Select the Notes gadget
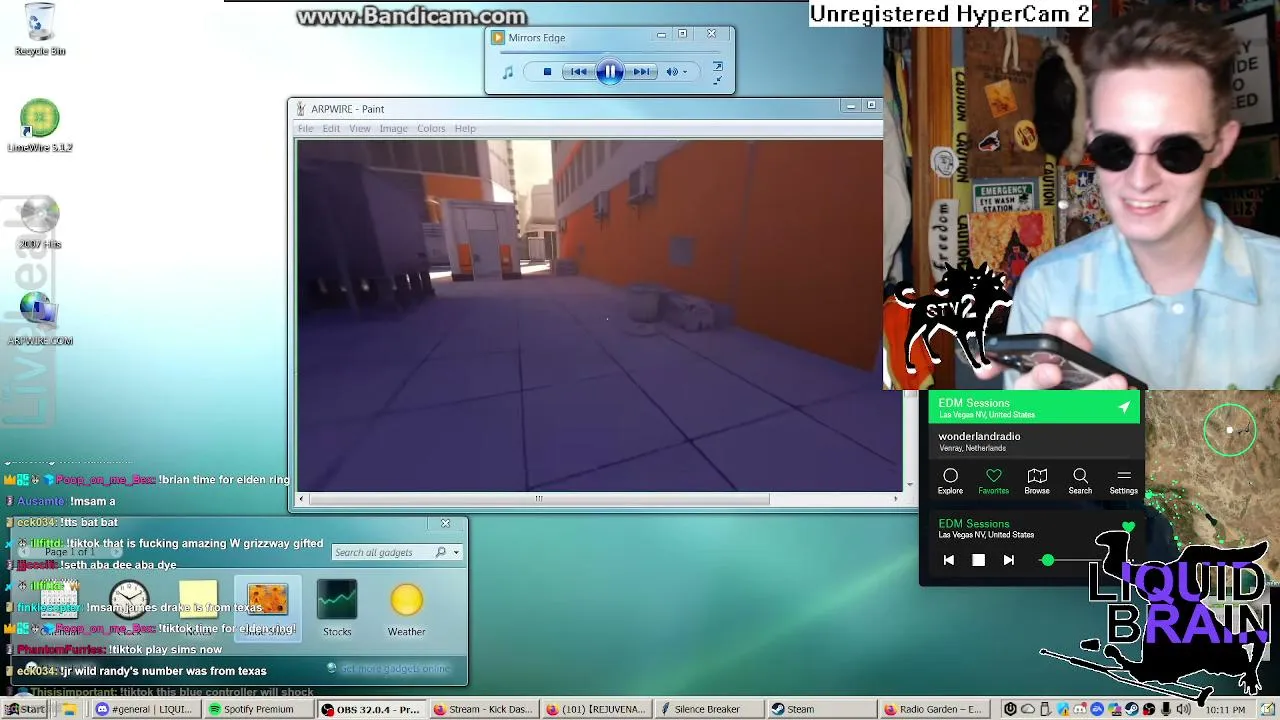Screen dimensions: 1280x720 click(x=198, y=607)
